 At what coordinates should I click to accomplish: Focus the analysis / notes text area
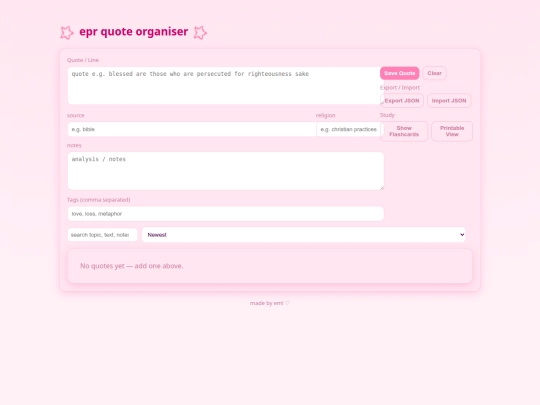226,171
